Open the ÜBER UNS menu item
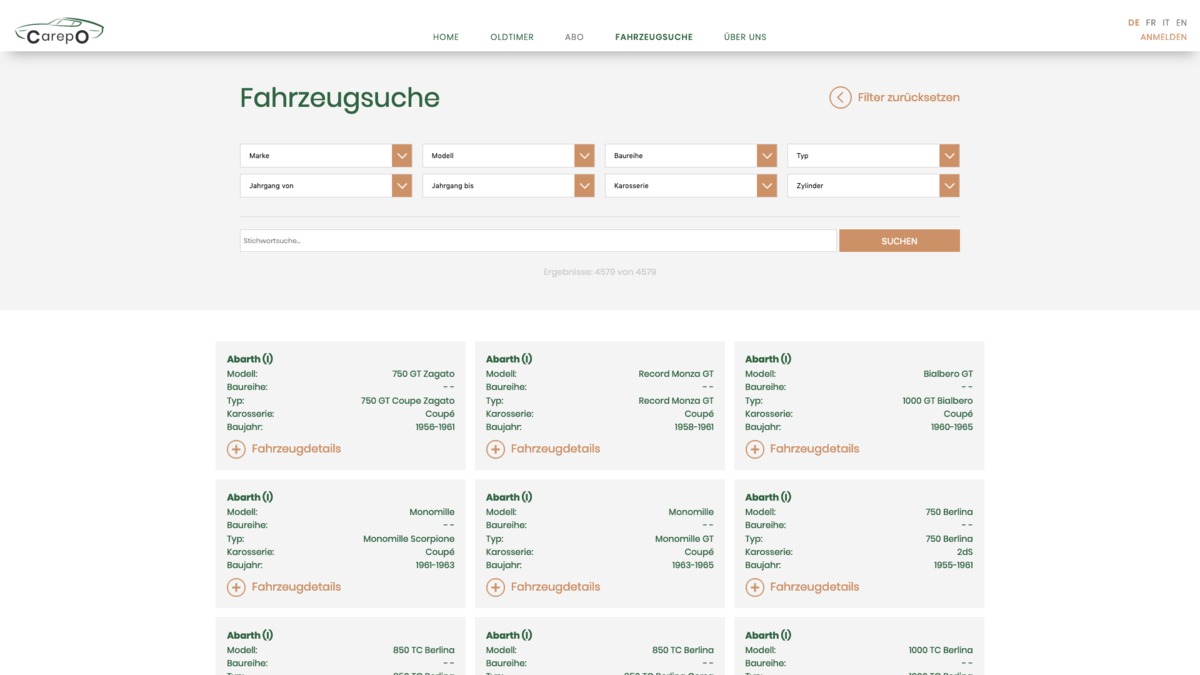Viewport: 1200px width, 675px height. click(745, 37)
